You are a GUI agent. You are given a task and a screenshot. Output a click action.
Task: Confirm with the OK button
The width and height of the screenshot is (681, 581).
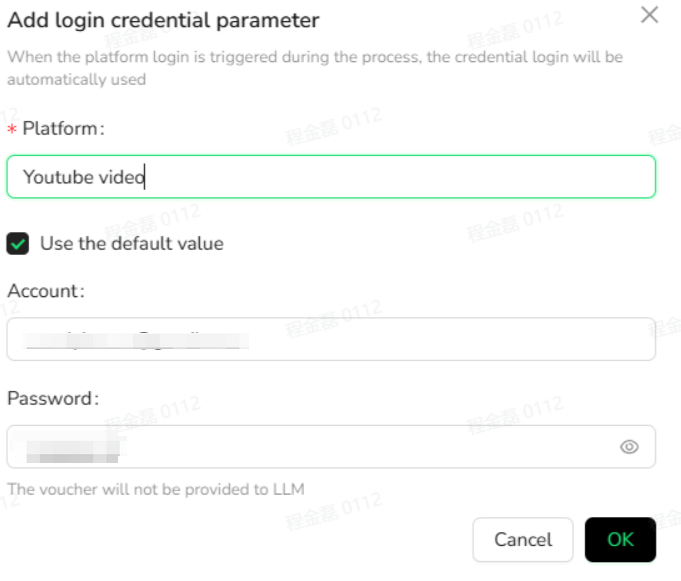click(x=620, y=540)
